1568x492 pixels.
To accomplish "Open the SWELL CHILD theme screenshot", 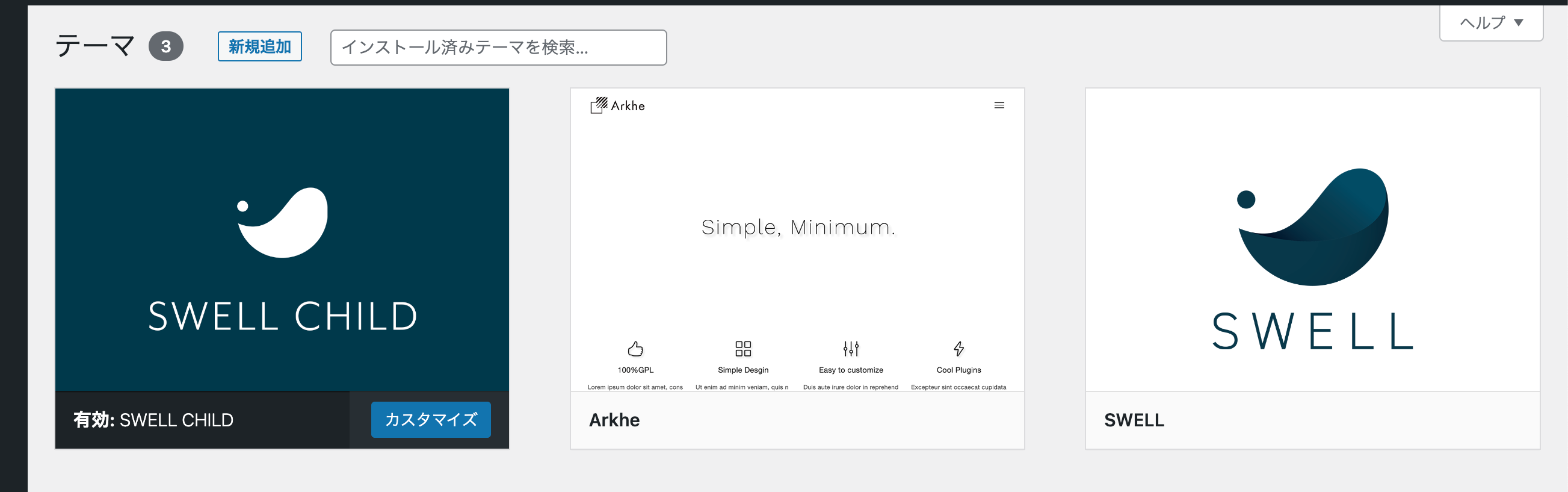I will [282, 239].
